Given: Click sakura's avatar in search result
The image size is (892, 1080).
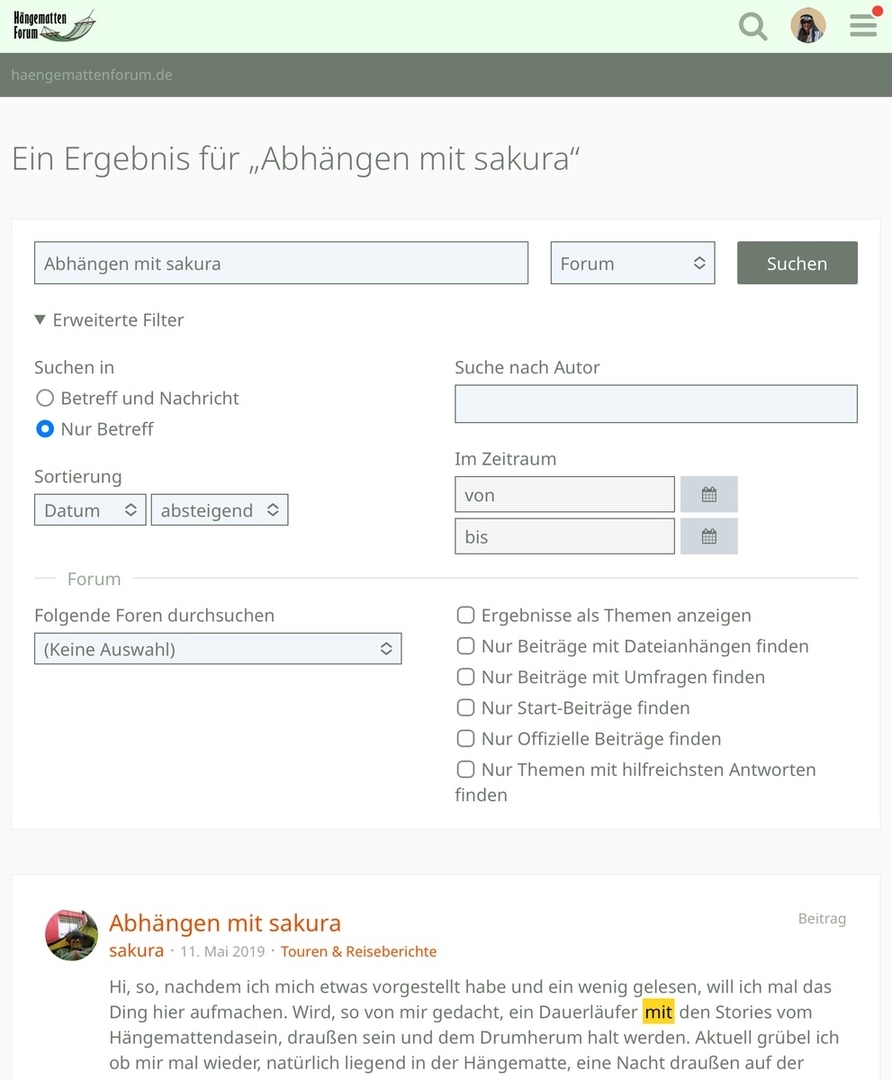Looking at the screenshot, I should click(x=71, y=935).
